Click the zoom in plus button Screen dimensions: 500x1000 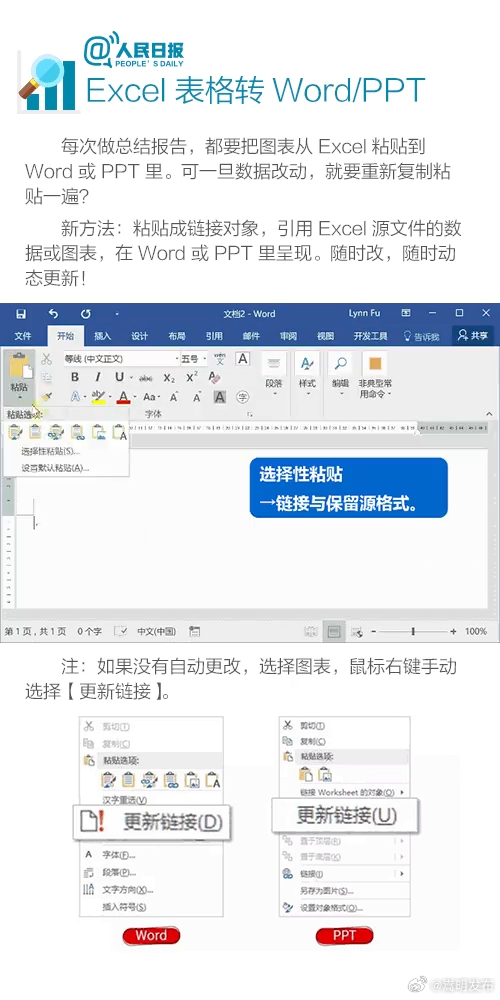click(x=453, y=631)
